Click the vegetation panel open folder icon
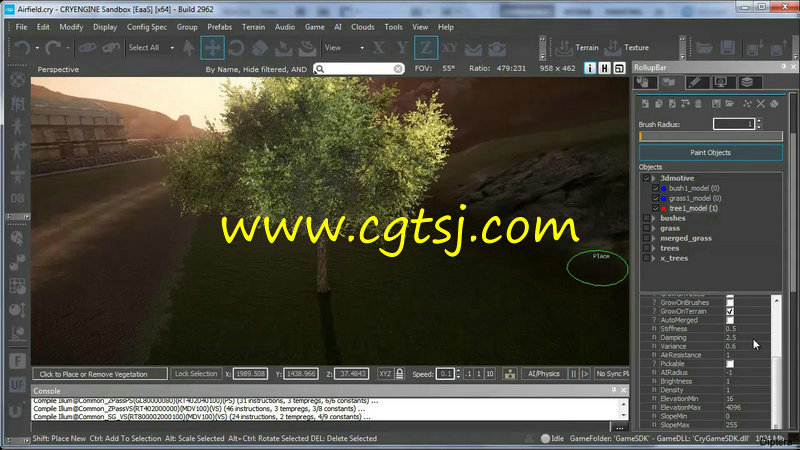The width and height of the screenshot is (800, 450). tap(730, 104)
